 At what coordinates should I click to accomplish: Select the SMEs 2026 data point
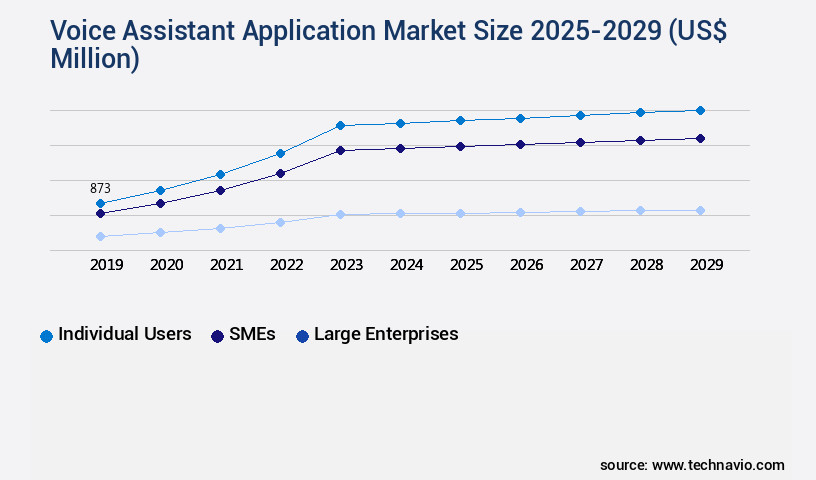520,144
